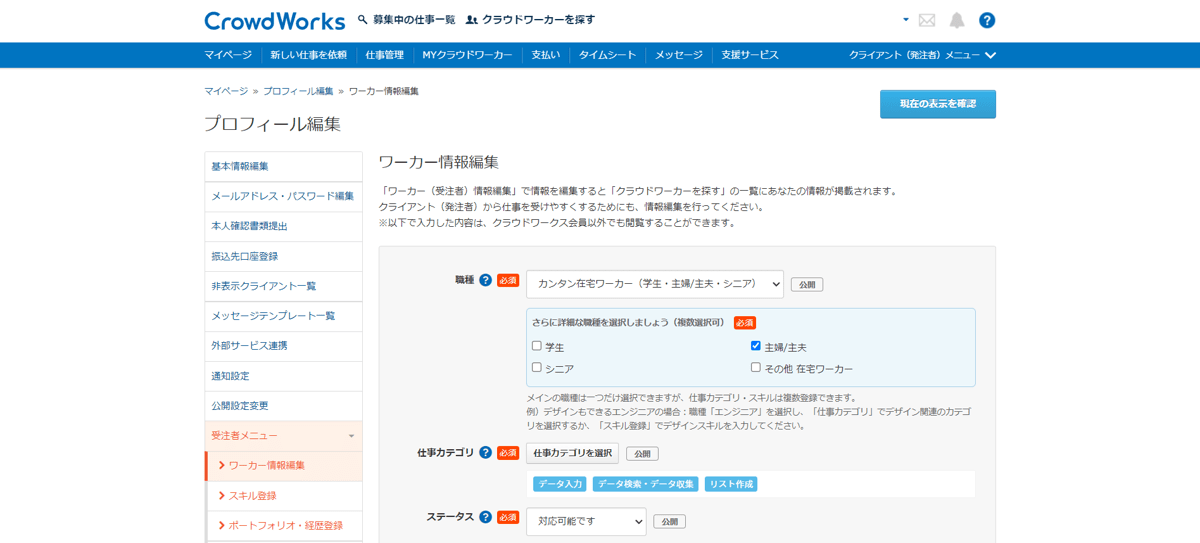
Task: Check the その他 在宅ワーカー checkbox
Action: (x=756, y=368)
